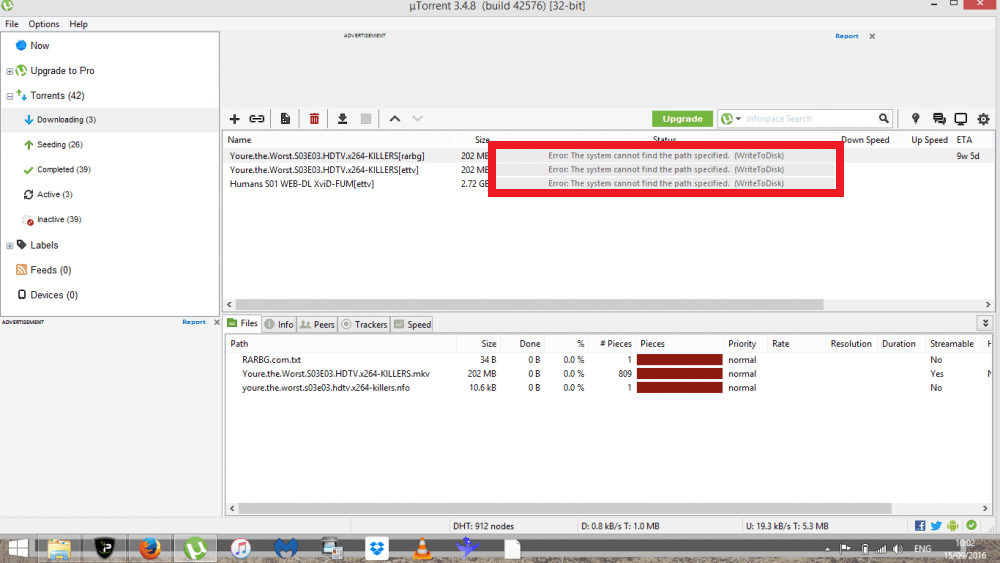1000x563 pixels.
Task: Select the Youre.the.Worst KILLERS[ettv] torrent
Action: tap(324, 170)
